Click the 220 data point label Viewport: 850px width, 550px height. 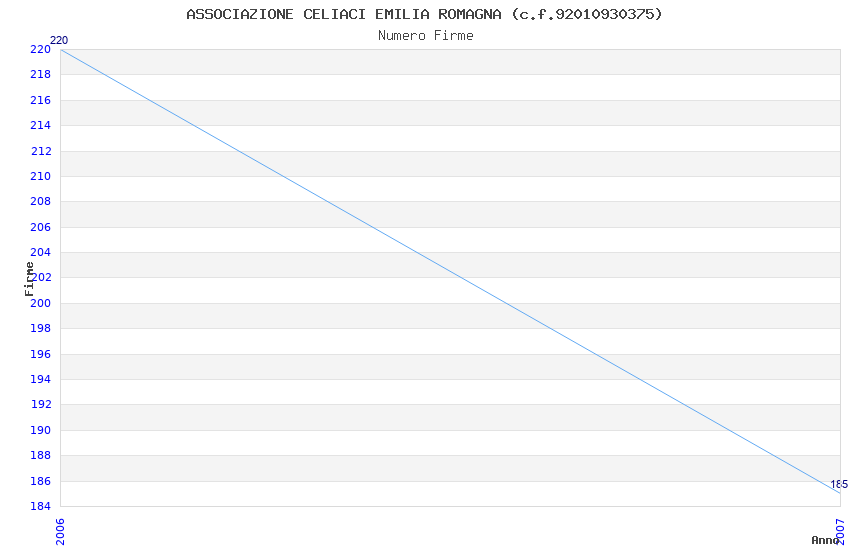(x=59, y=40)
